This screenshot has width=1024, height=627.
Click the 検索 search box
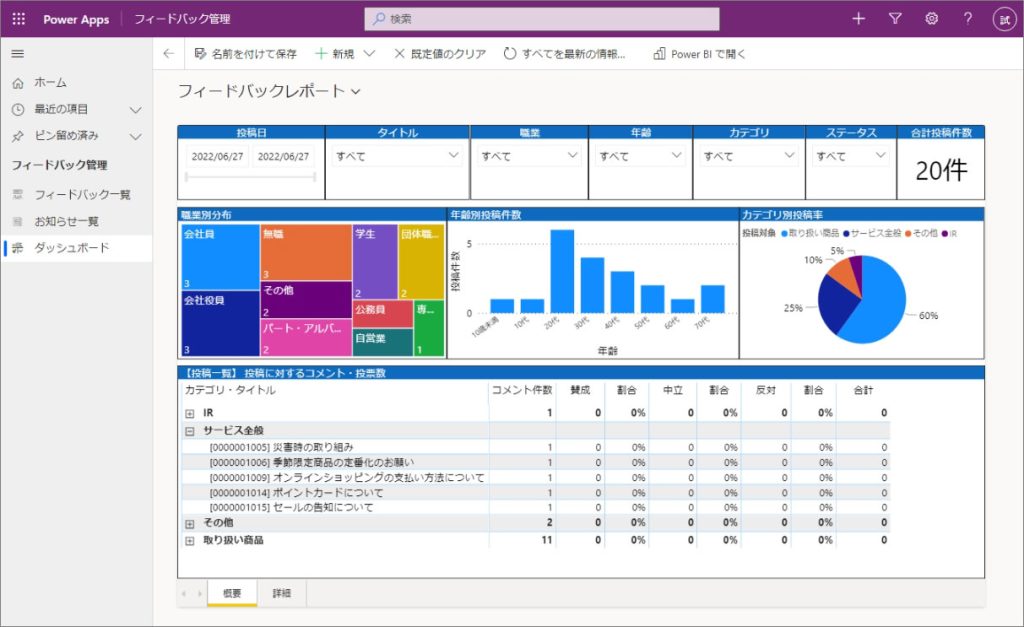point(542,19)
